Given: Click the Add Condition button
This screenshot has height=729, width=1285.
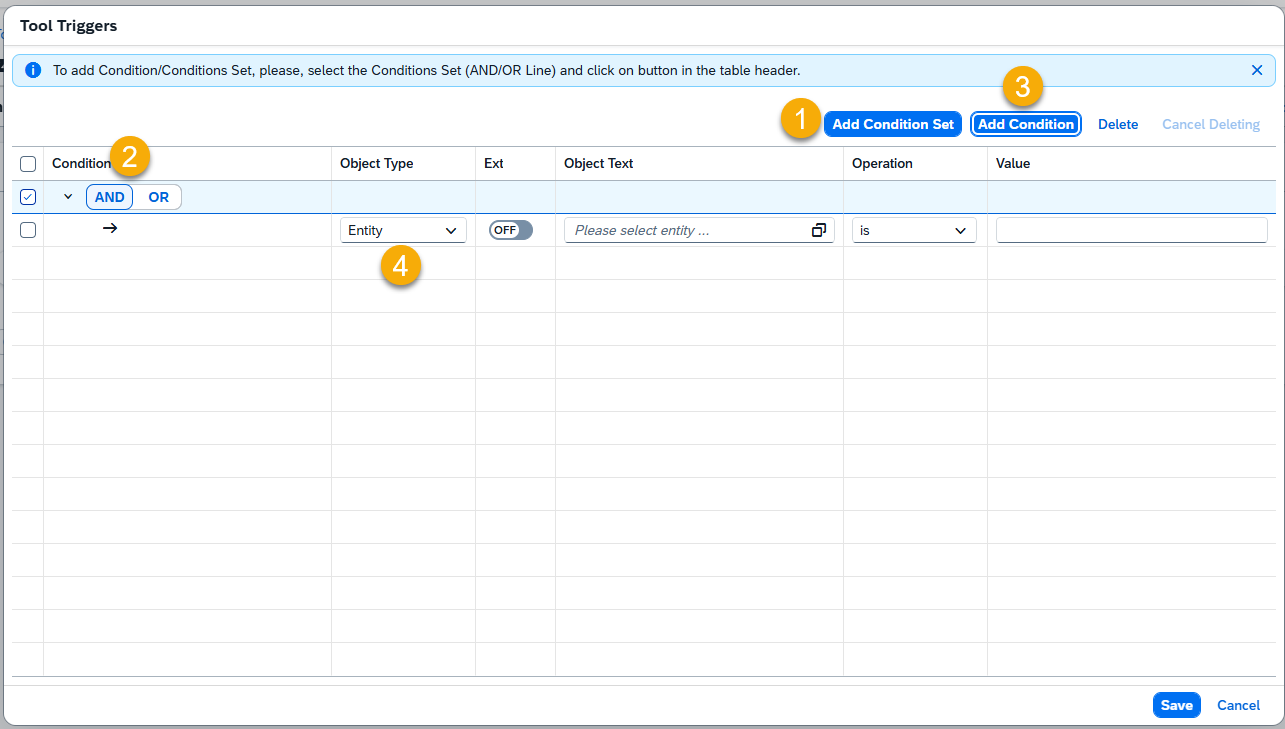Looking at the screenshot, I should (x=1026, y=124).
